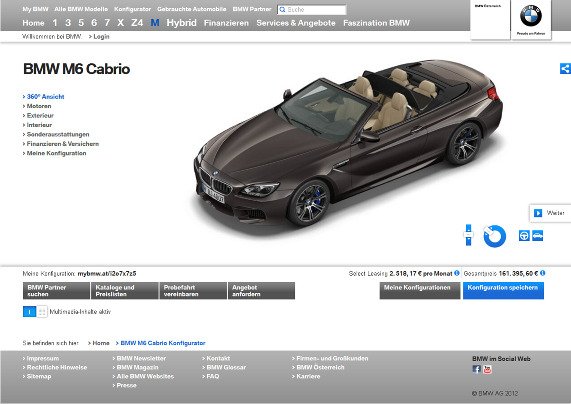The width and height of the screenshot is (571, 404).
Task: Open BMW Magazin footer link
Action: pyautogui.click(x=135, y=367)
